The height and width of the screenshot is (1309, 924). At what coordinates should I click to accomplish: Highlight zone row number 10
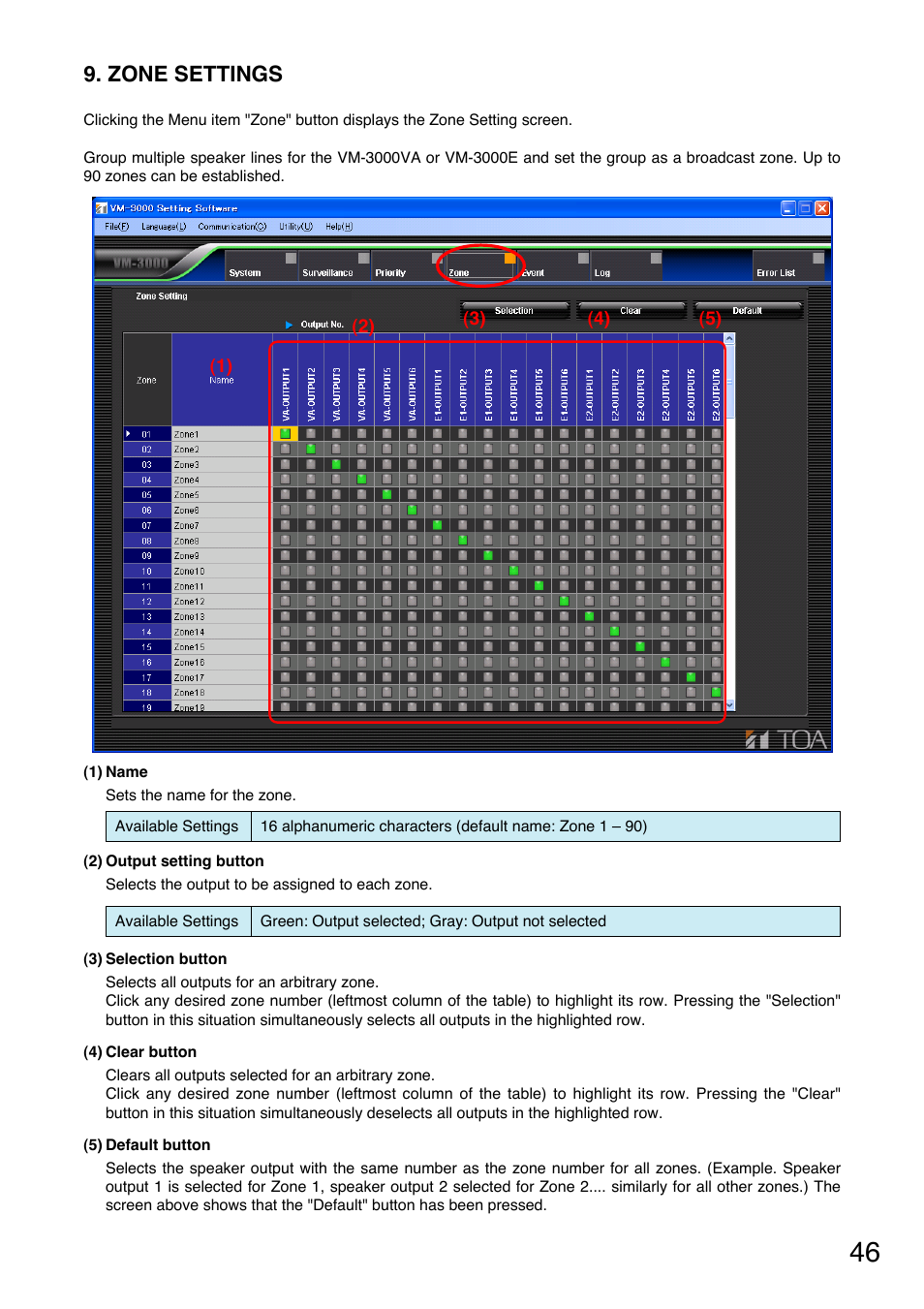pyautogui.click(x=147, y=571)
